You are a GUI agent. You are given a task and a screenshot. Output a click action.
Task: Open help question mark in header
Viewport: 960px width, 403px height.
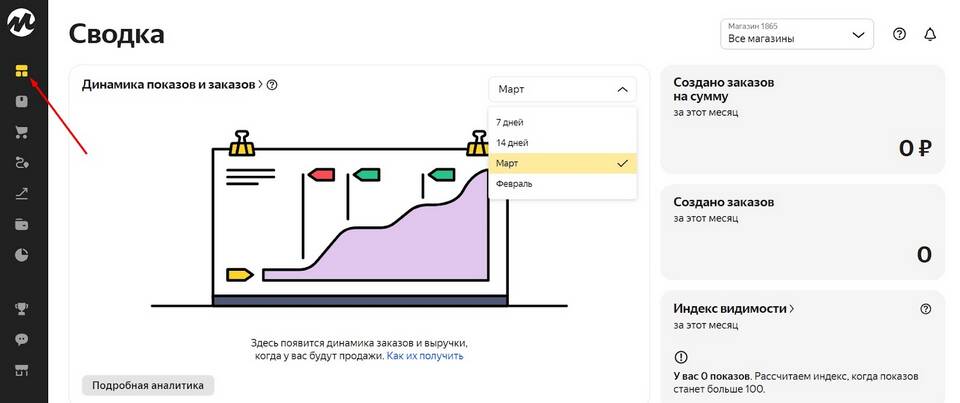[899, 34]
